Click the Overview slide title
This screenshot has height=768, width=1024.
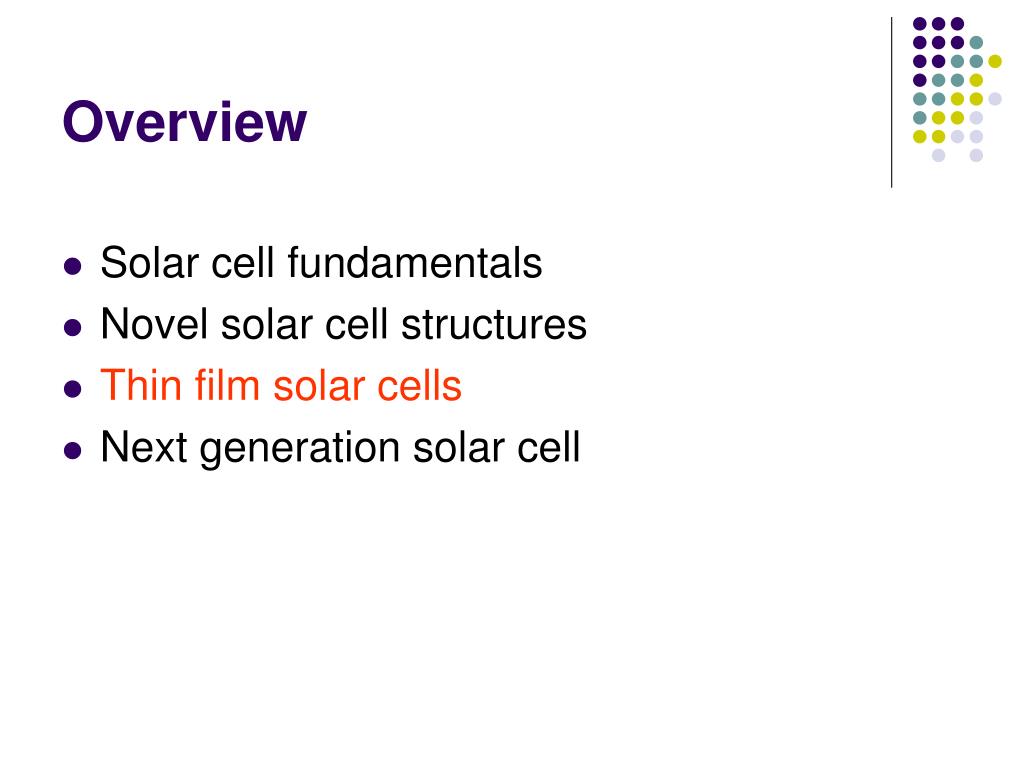pyautogui.click(x=184, y=121)
